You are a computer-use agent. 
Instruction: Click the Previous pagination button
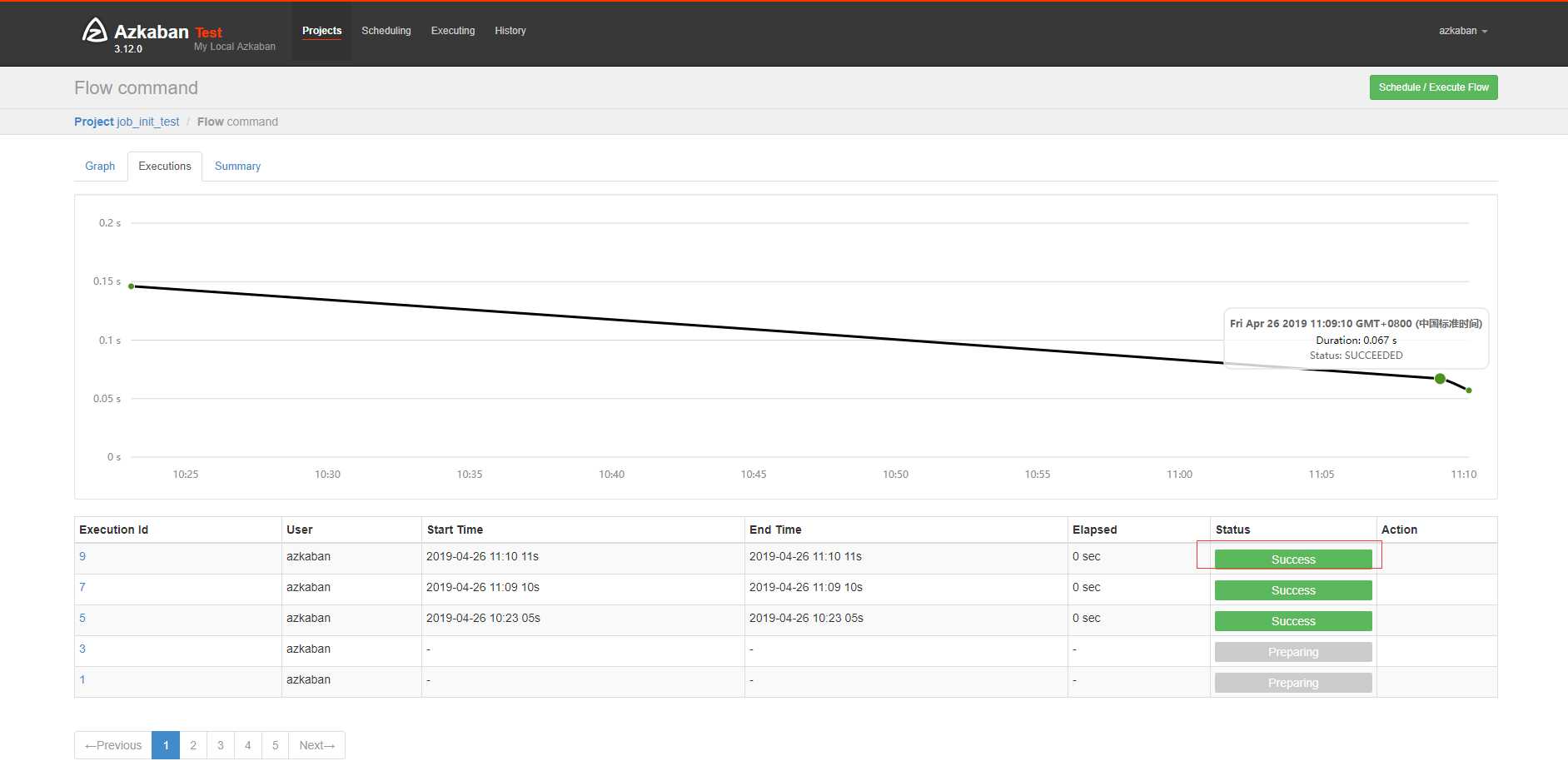pos(113,745)
